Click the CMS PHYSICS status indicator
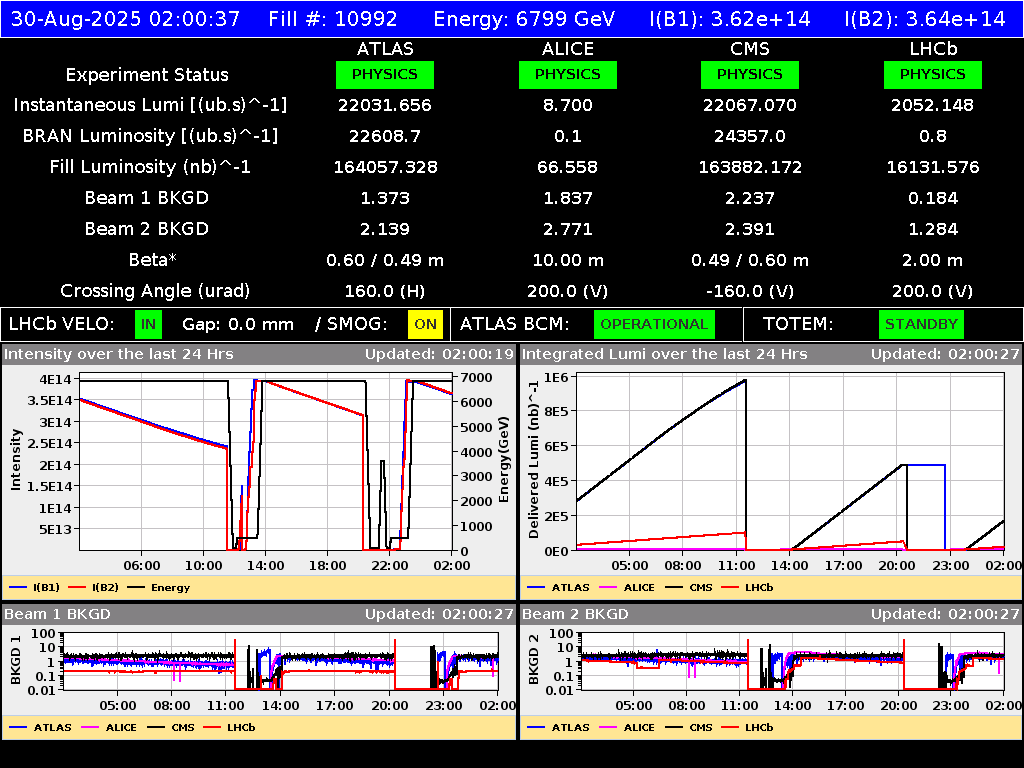This screenshot has width=1024, height=768. (x=750, y=74)
